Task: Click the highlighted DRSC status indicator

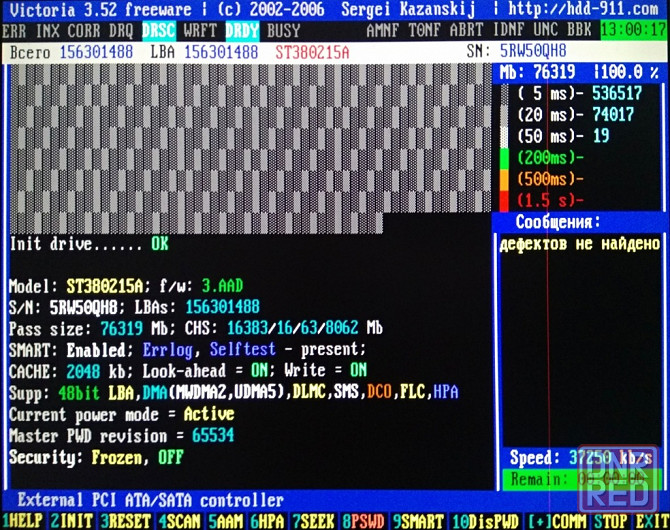Action: coord(159,31)
